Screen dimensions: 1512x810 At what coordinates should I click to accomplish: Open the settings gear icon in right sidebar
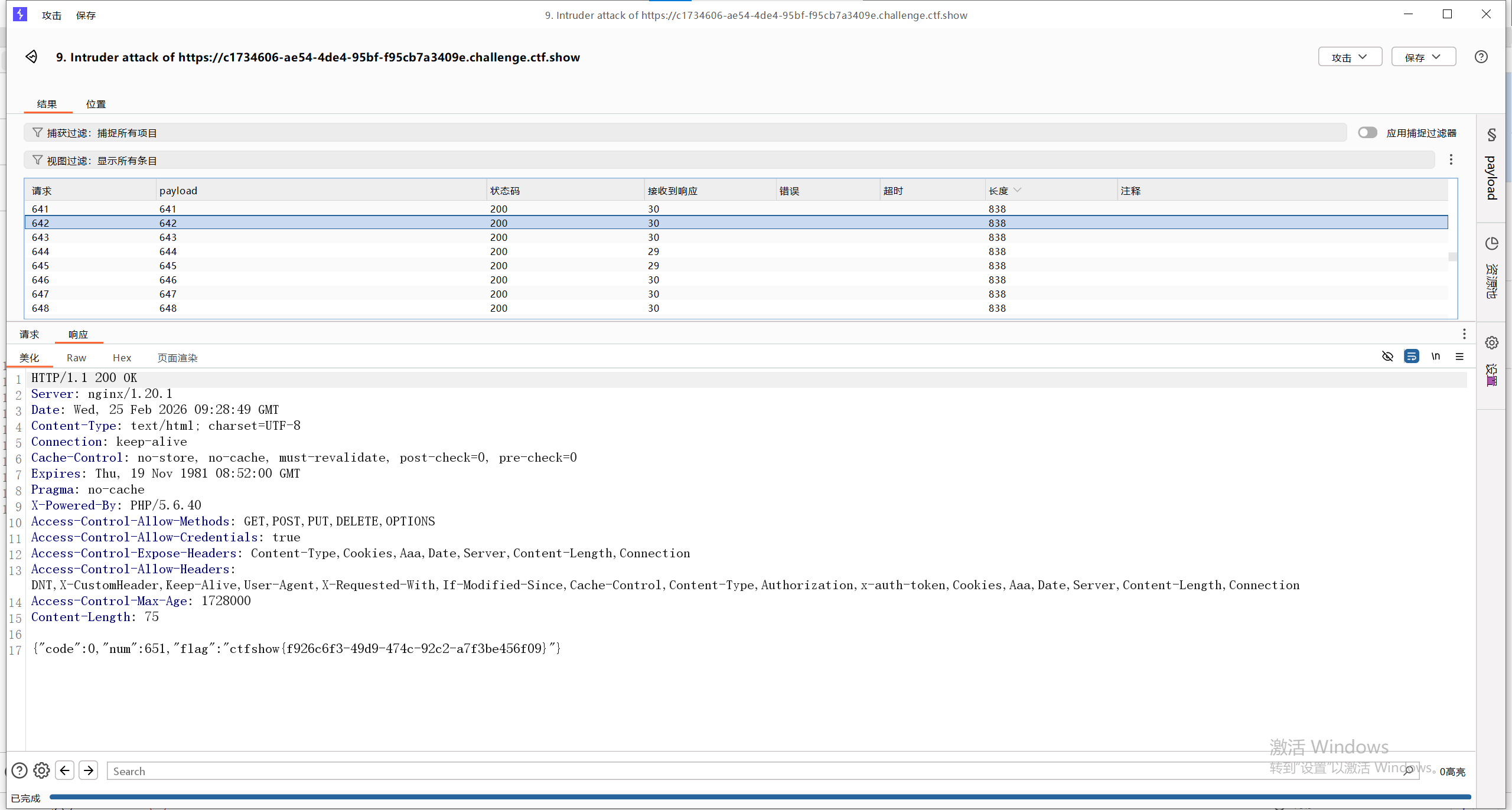(1491, 342)
